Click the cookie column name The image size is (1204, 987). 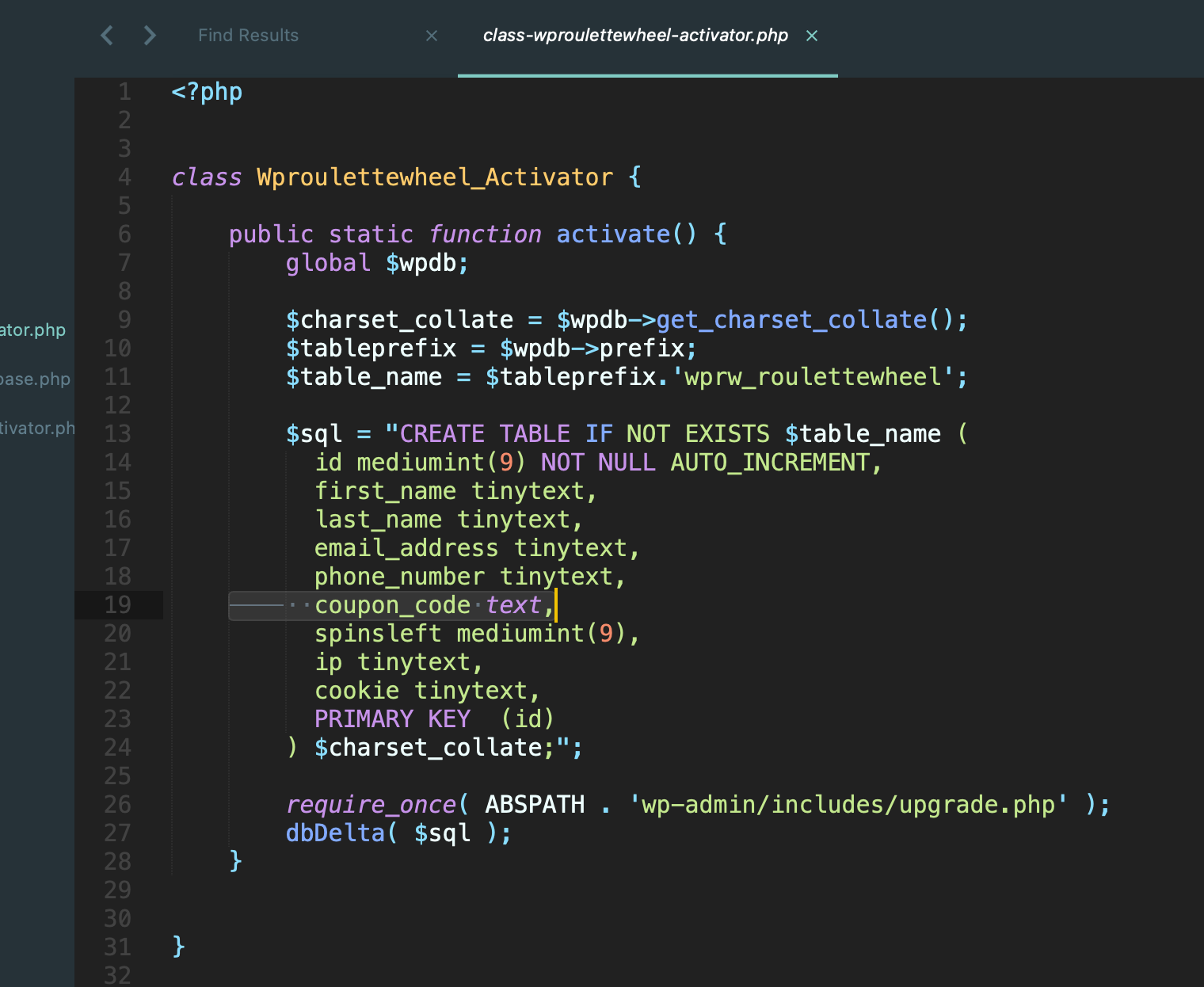[x=357, y=690]
